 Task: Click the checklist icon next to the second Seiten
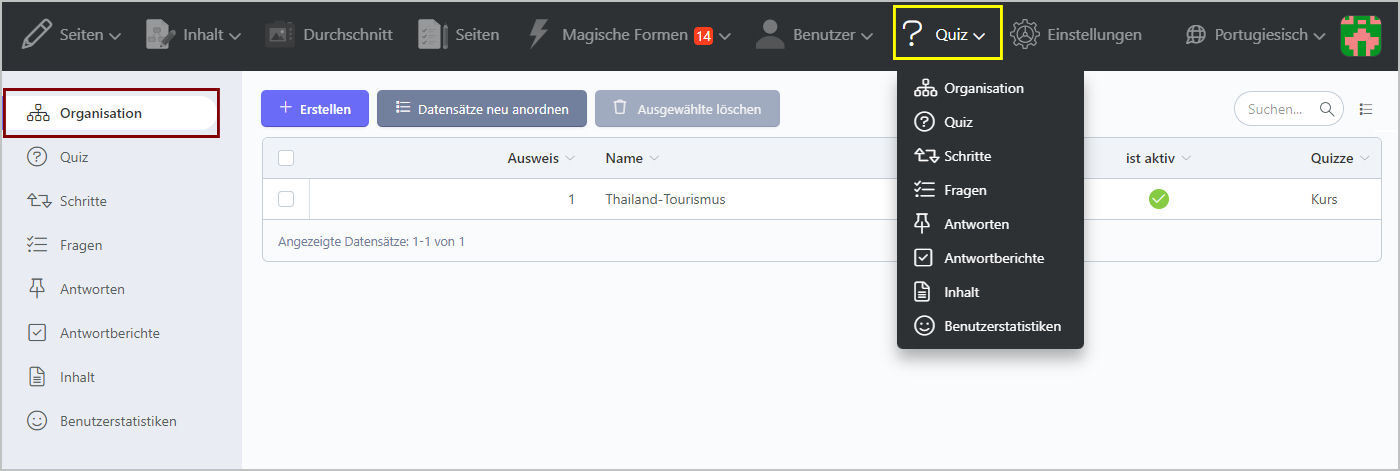tap(432, 34)
